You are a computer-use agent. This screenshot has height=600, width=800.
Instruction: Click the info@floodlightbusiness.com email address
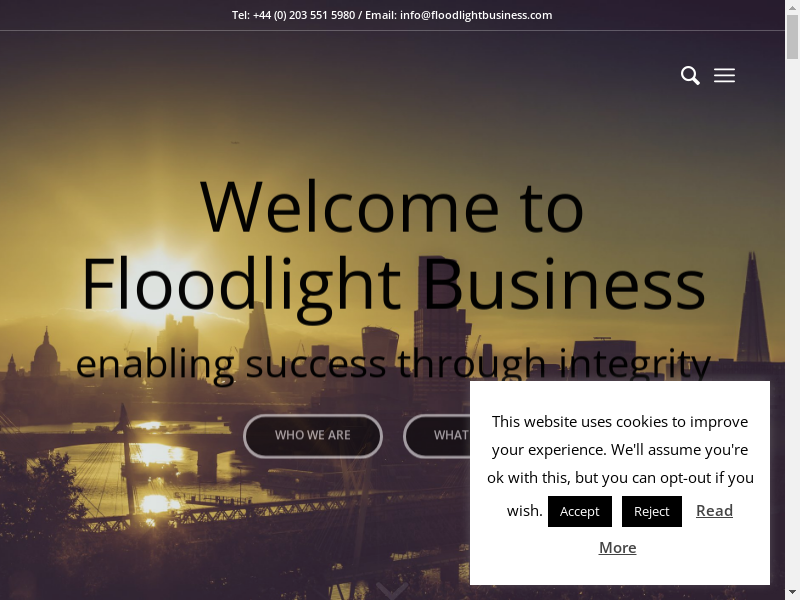pos(476,15)
